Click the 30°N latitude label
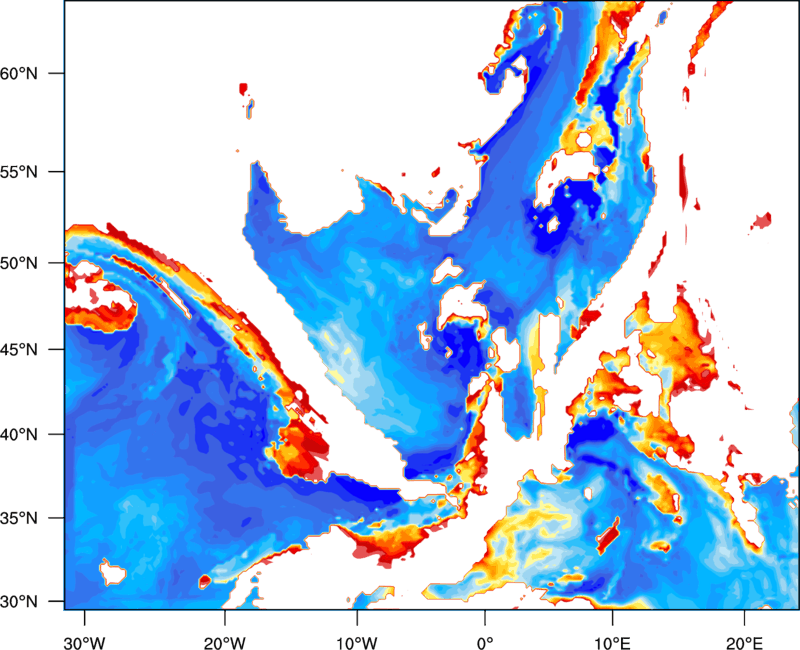The width and height of the screenshot is (800, 650). [x=19, y=602]
